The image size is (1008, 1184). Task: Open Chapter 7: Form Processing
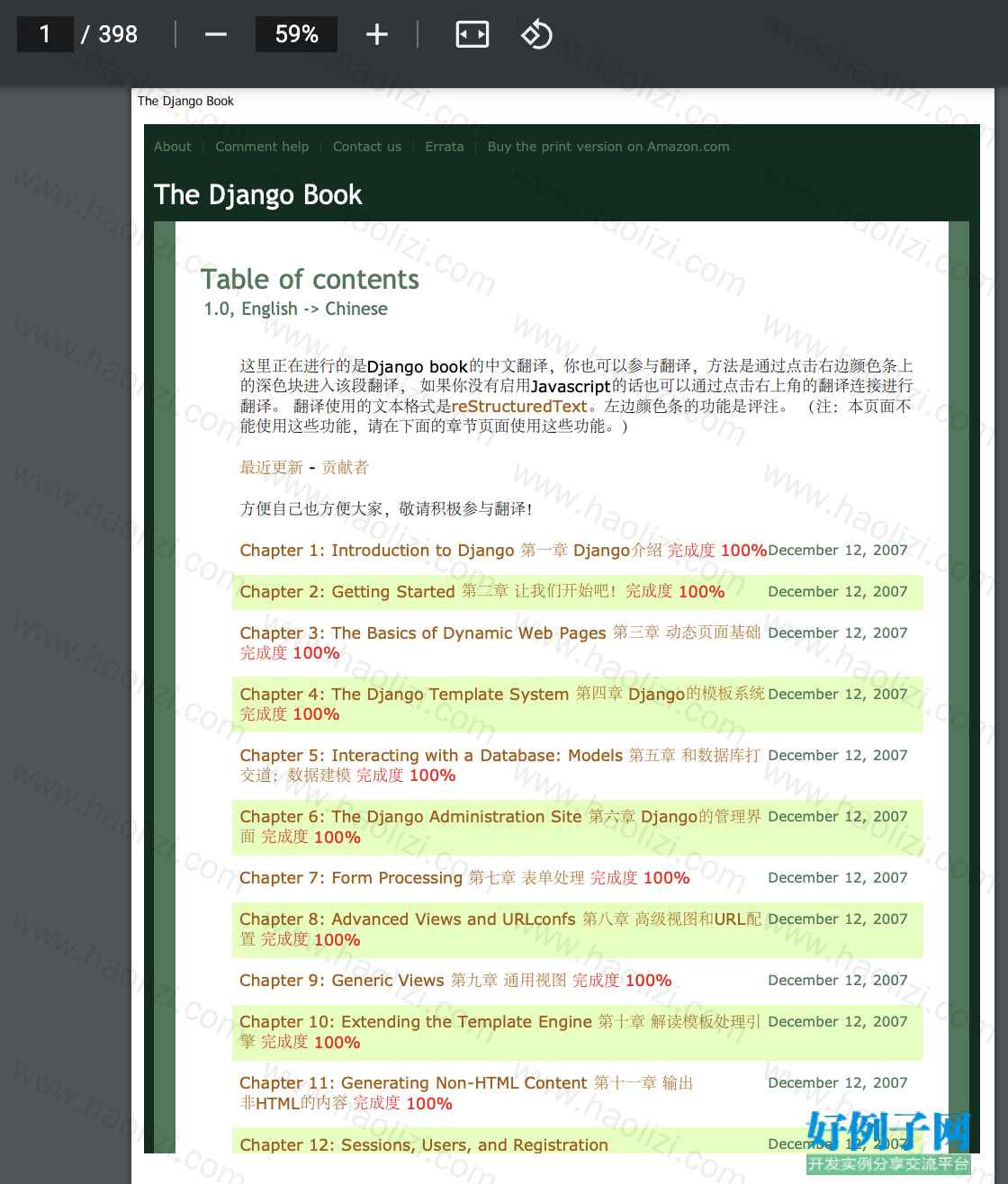point(351,878)
